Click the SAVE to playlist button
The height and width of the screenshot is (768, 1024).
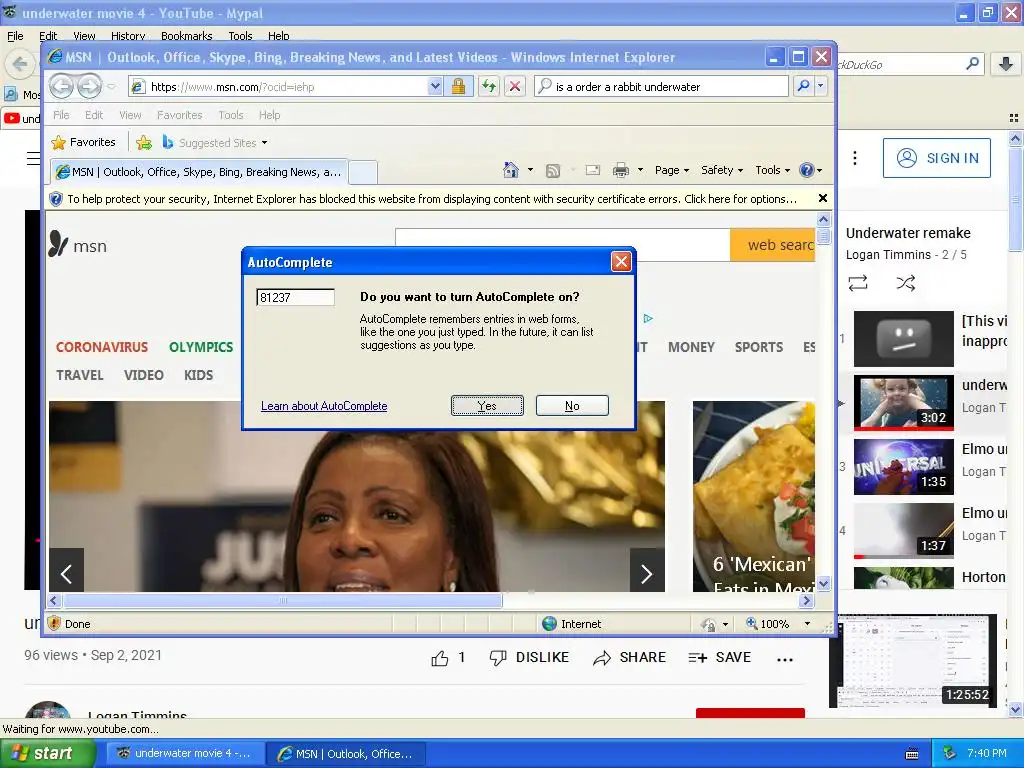click(x=720, y=658)
